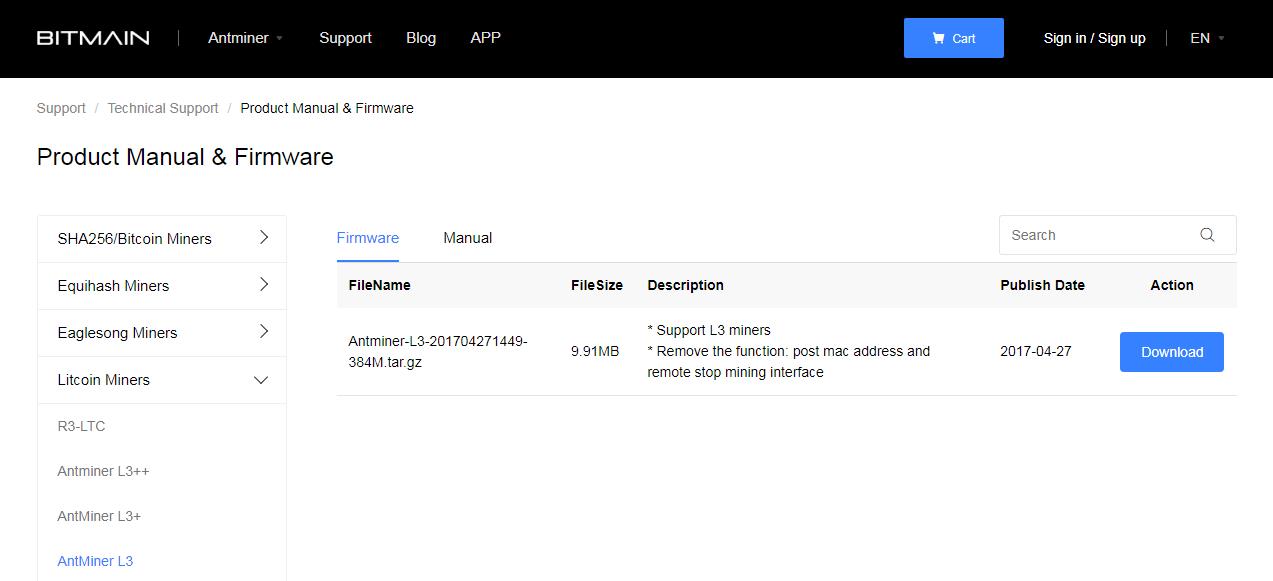This screenshot has height=581, width=1273.
Task: Open the APP page link
Action: [x=485, y=38]
